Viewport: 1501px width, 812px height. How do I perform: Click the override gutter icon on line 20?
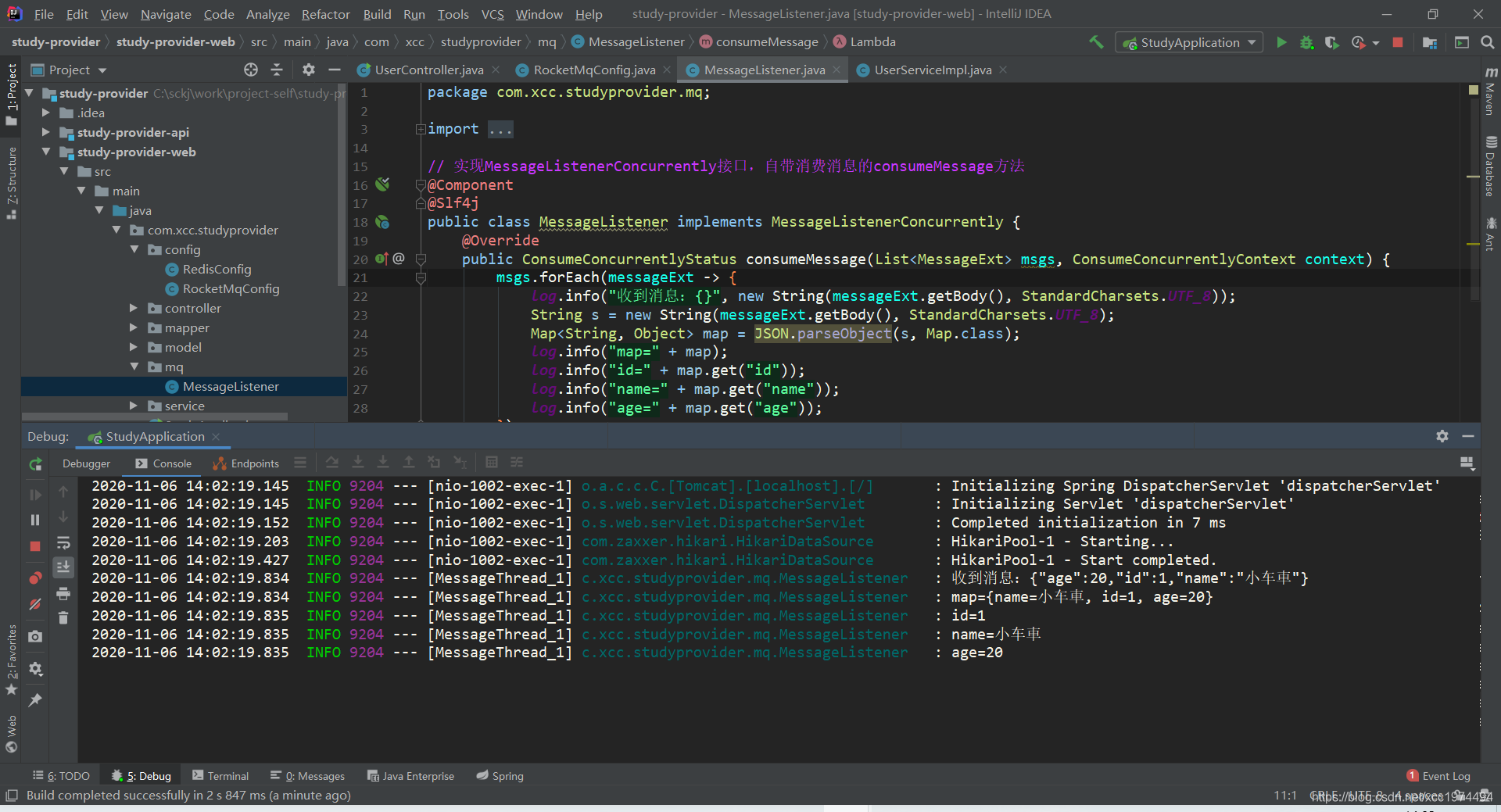[x=382, y=259]
